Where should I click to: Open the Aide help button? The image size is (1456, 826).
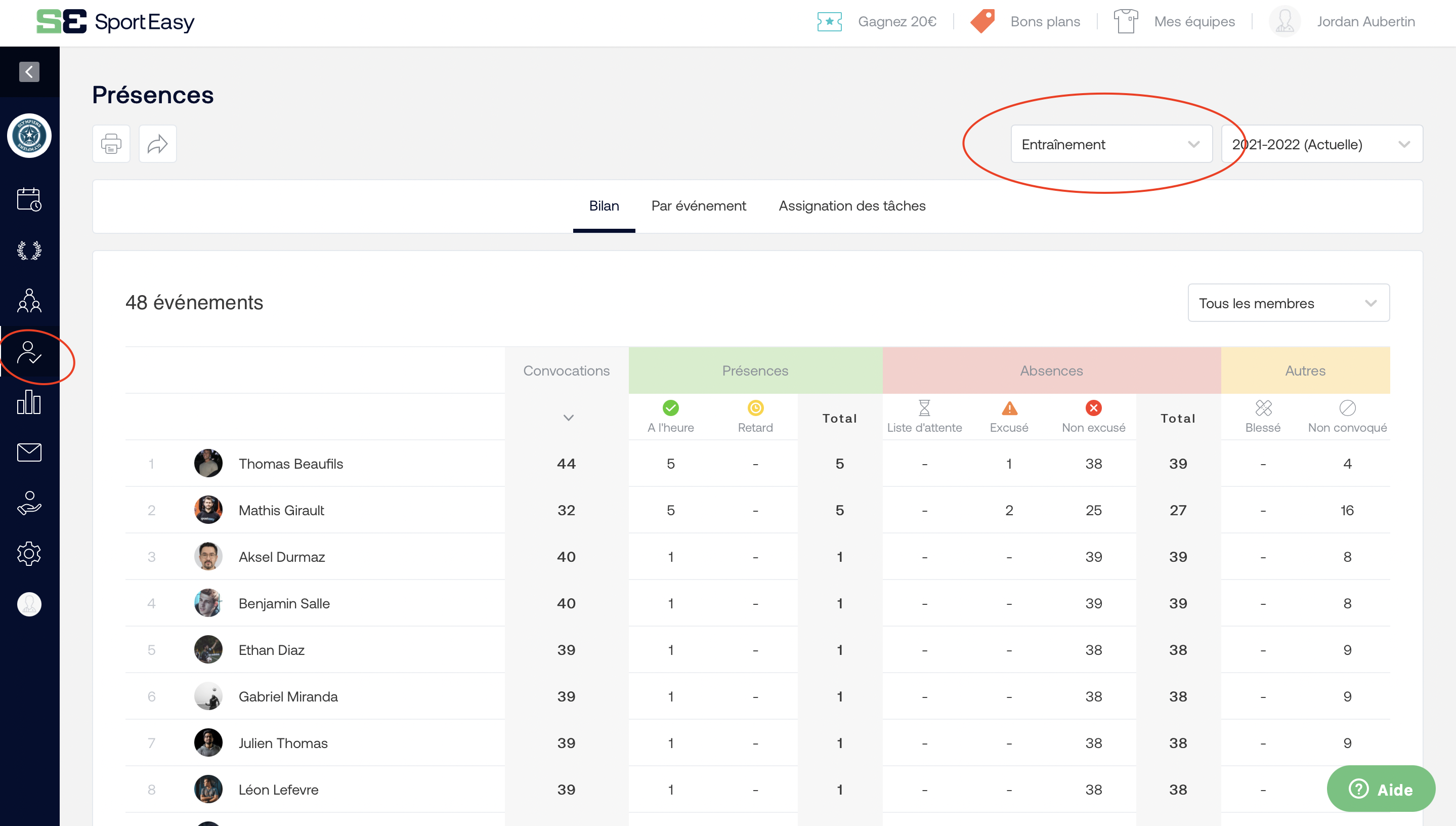1381,789
